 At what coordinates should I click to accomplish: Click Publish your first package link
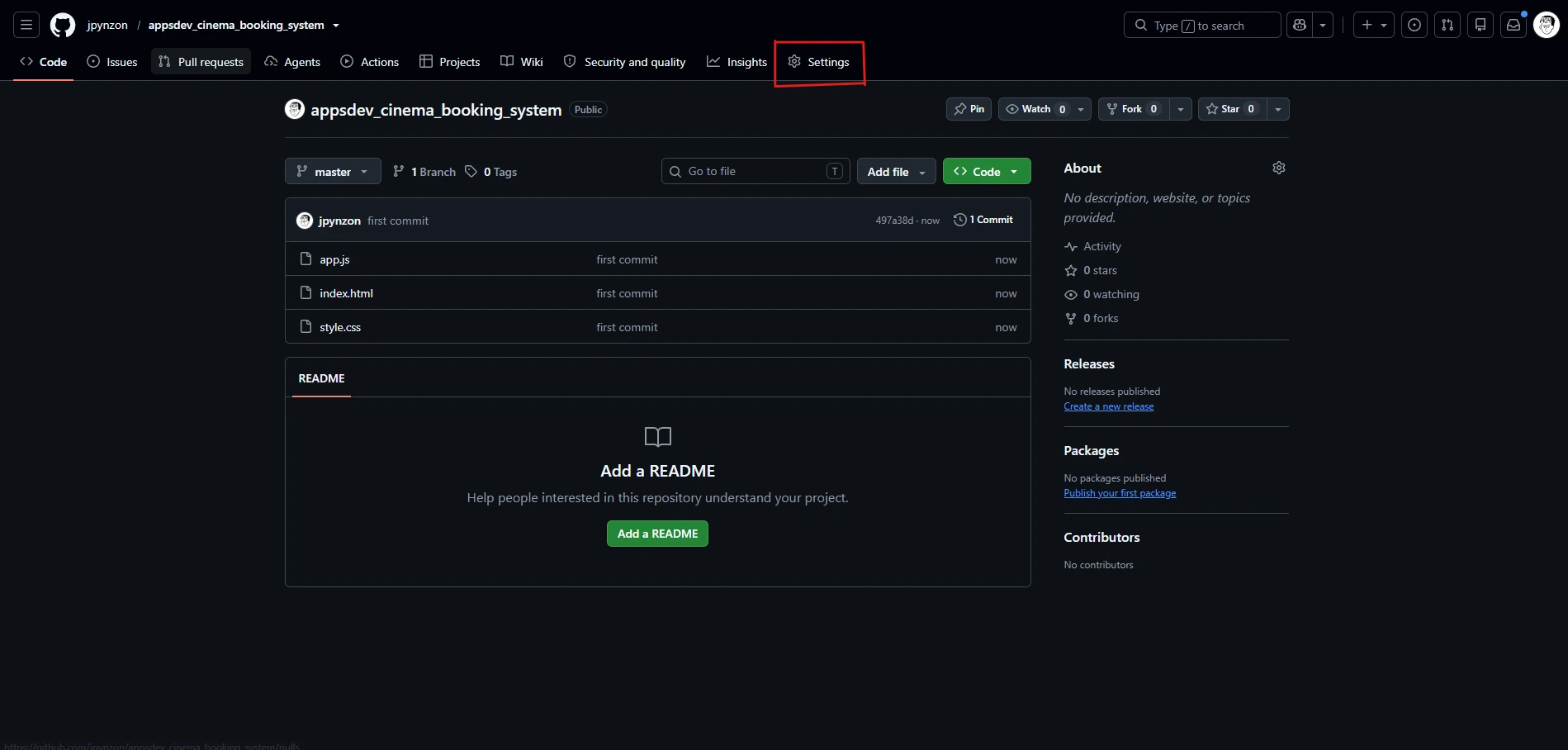click(x=1120, y=493)
